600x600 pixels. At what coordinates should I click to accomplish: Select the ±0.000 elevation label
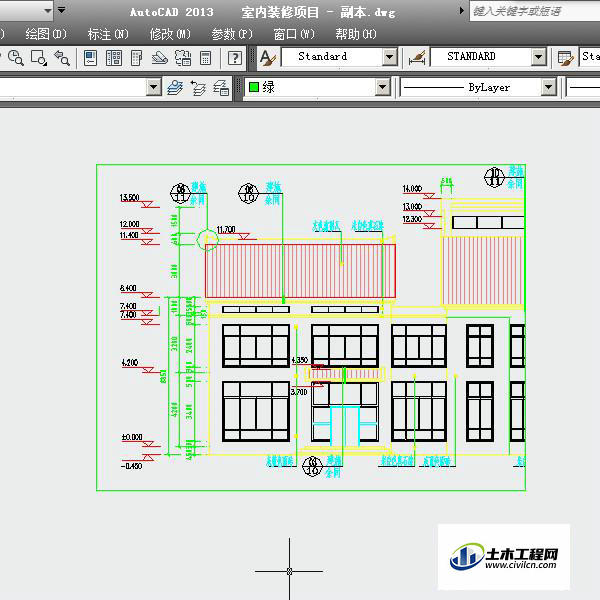[132, 437]
